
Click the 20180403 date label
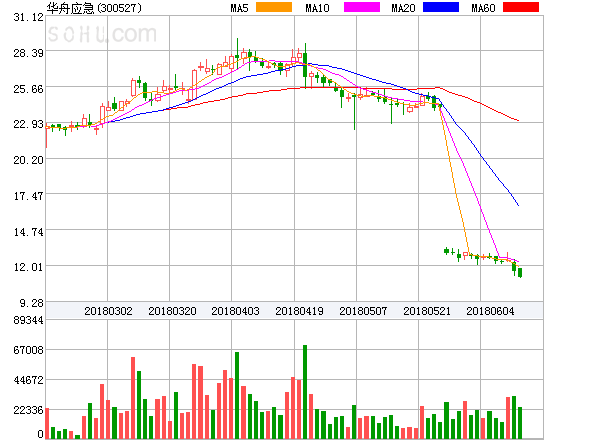pyautogui.click(x=235, y=311)
